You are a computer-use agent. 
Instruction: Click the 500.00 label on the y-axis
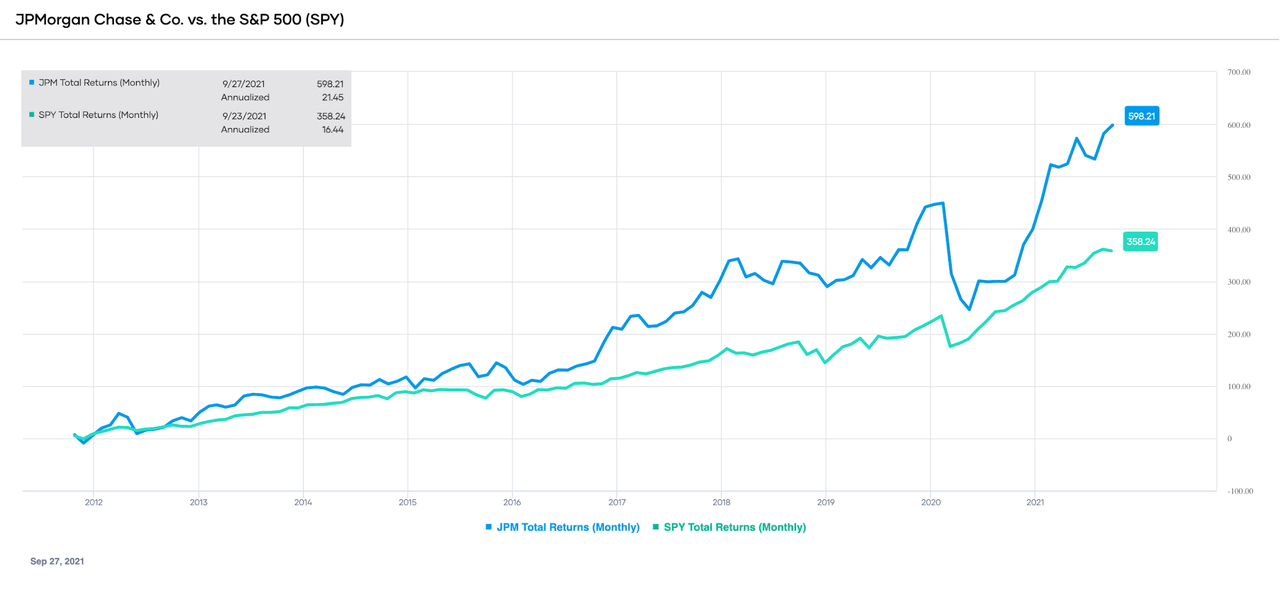[1239, 178]
